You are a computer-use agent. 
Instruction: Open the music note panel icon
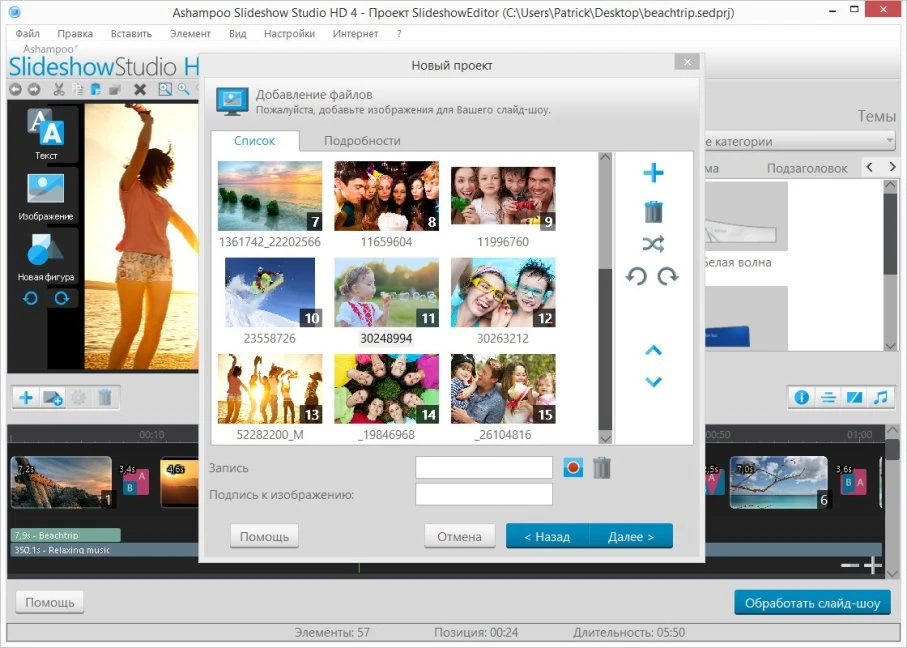pyautogui.click(x=880, y=397)
